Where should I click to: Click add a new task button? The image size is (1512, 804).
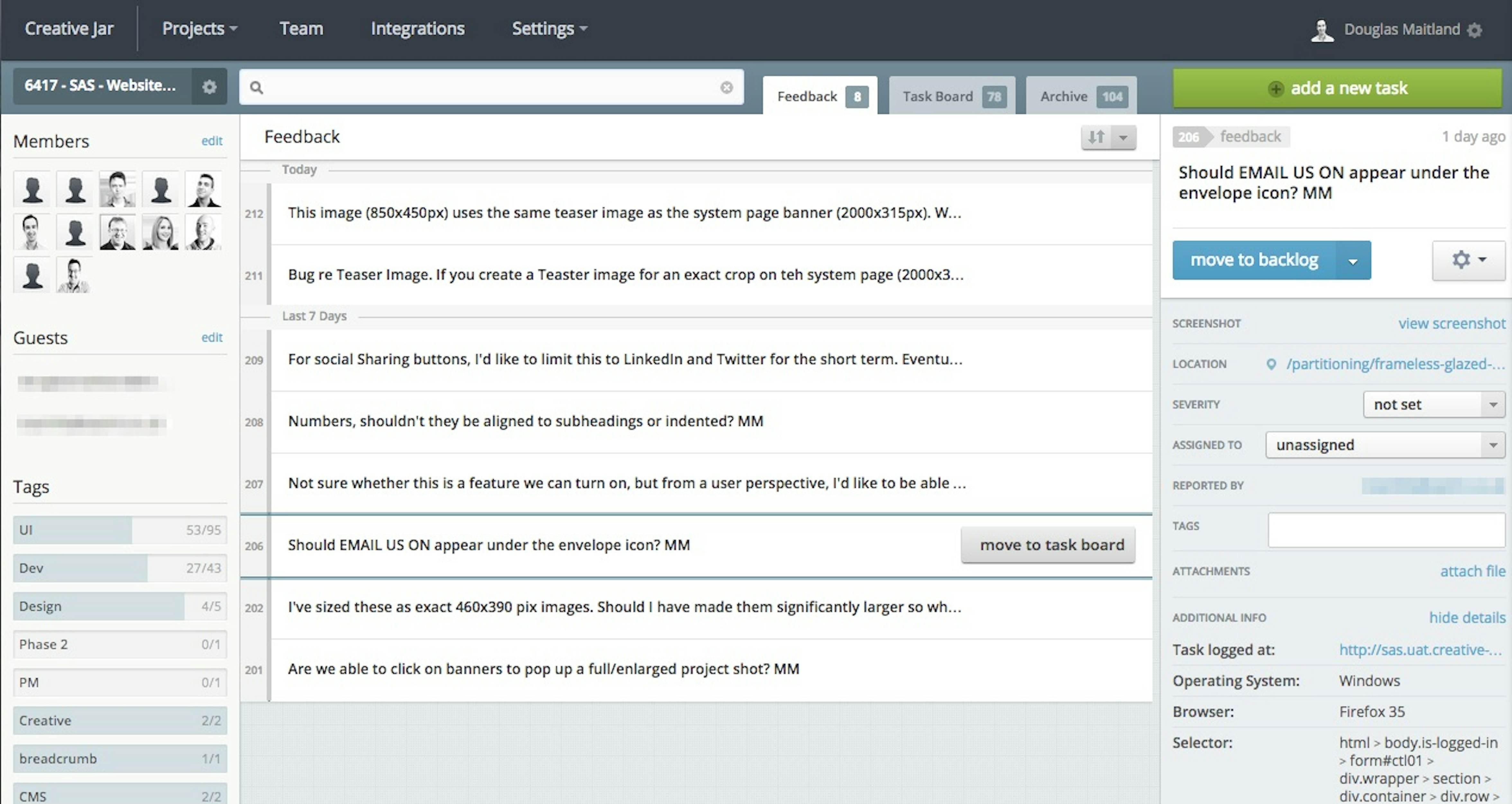pyautogui.click(x=1336, y=88)
